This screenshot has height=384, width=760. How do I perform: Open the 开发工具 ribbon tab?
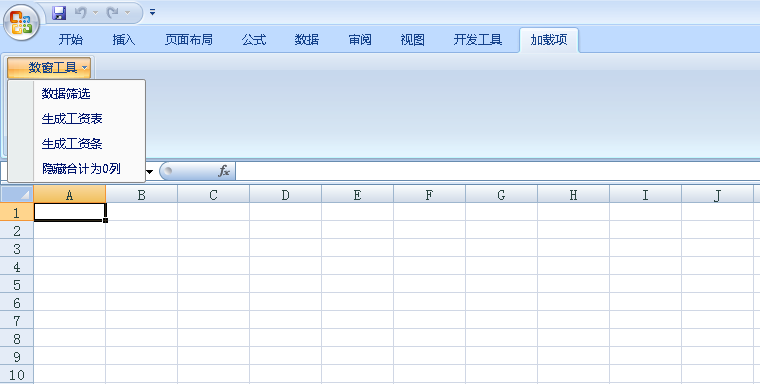point(477,40)
